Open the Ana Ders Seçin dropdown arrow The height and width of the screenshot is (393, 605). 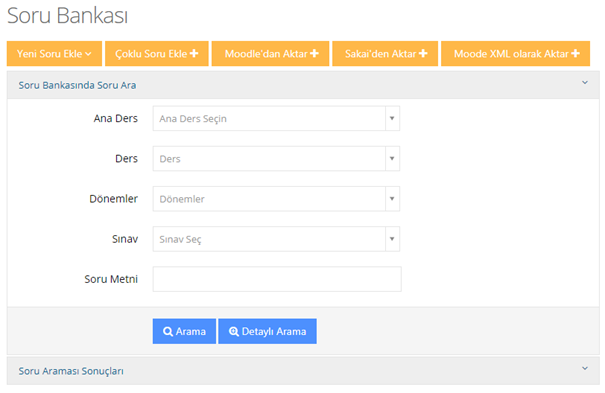tap(392, 118)
